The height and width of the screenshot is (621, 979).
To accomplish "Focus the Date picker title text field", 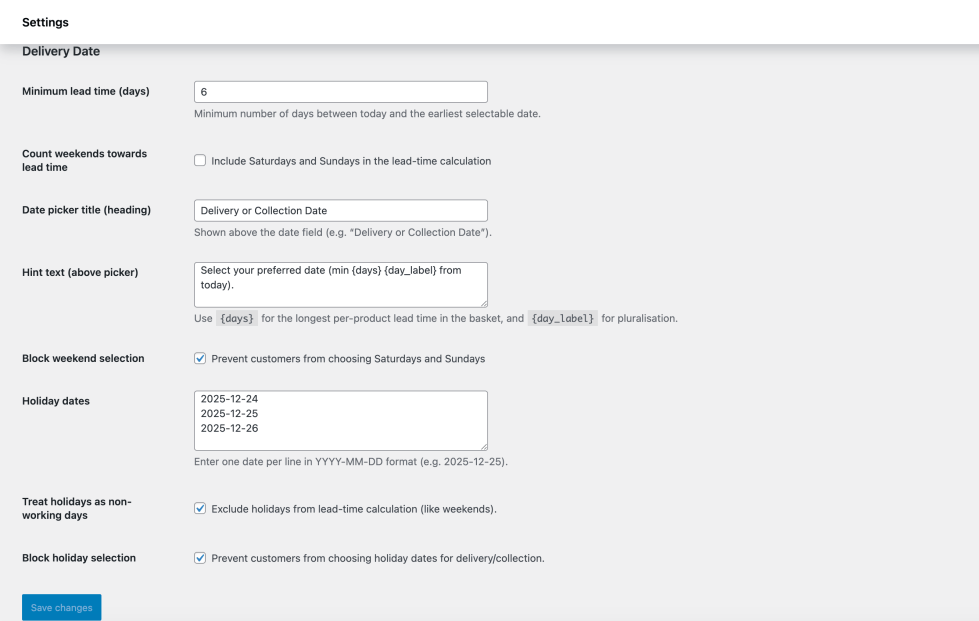I will pyautogui.click(x=340, y=211).
